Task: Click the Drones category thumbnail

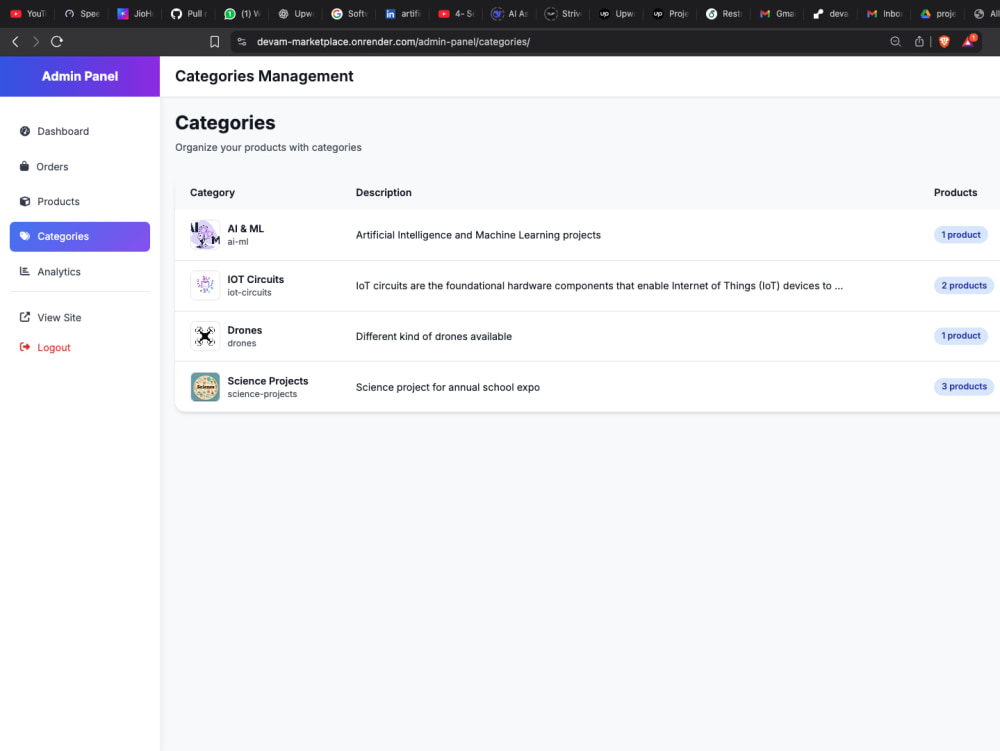Action: (x=205, y=336)
